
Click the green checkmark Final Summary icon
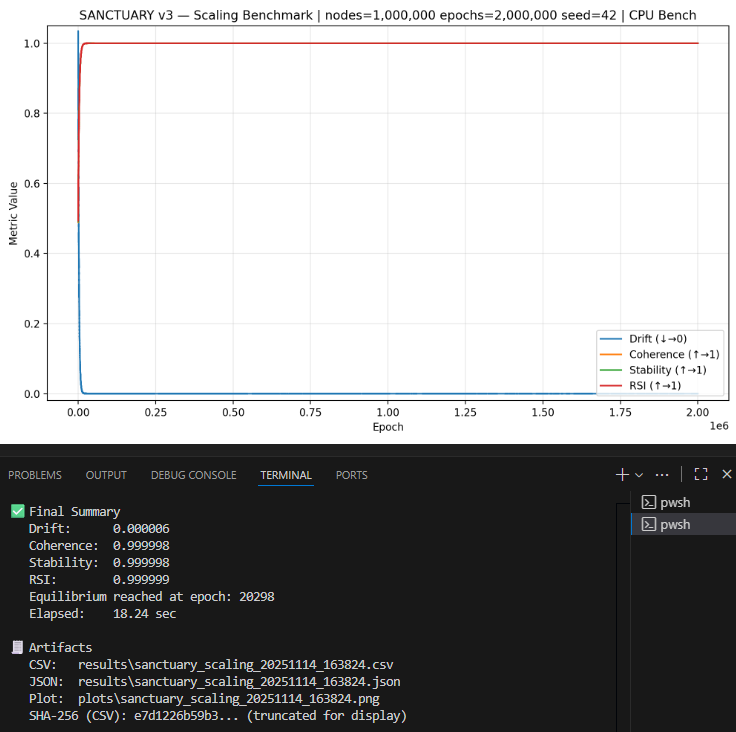pos(17,511)
